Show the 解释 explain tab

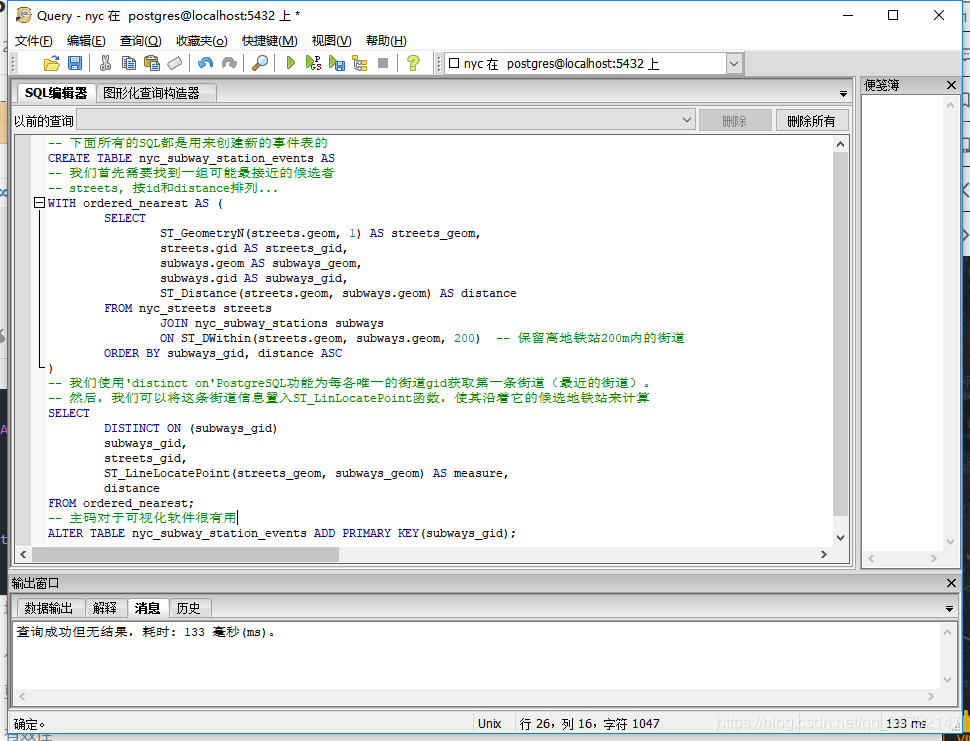105,608
